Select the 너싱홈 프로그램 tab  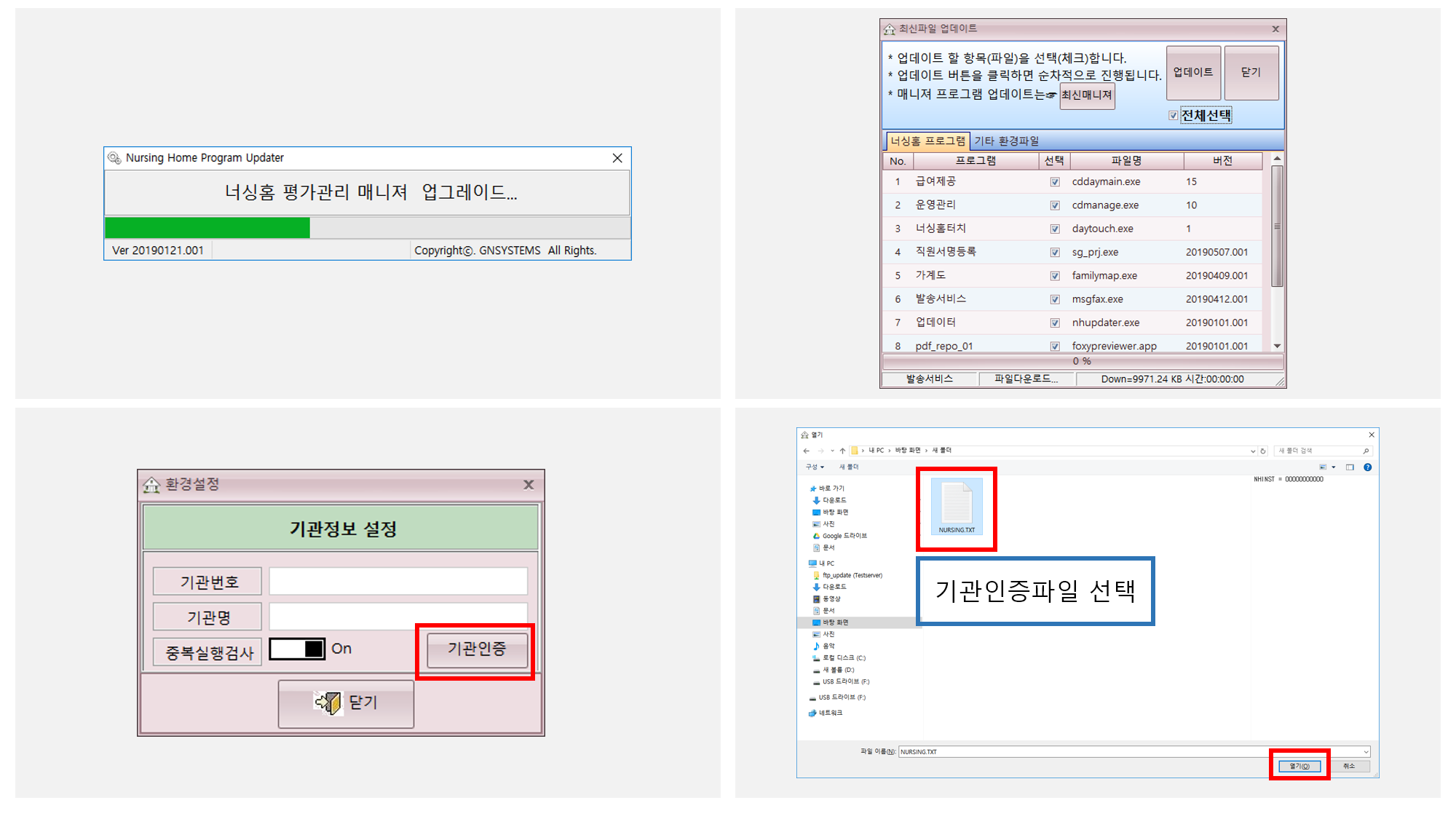(927, 141)
